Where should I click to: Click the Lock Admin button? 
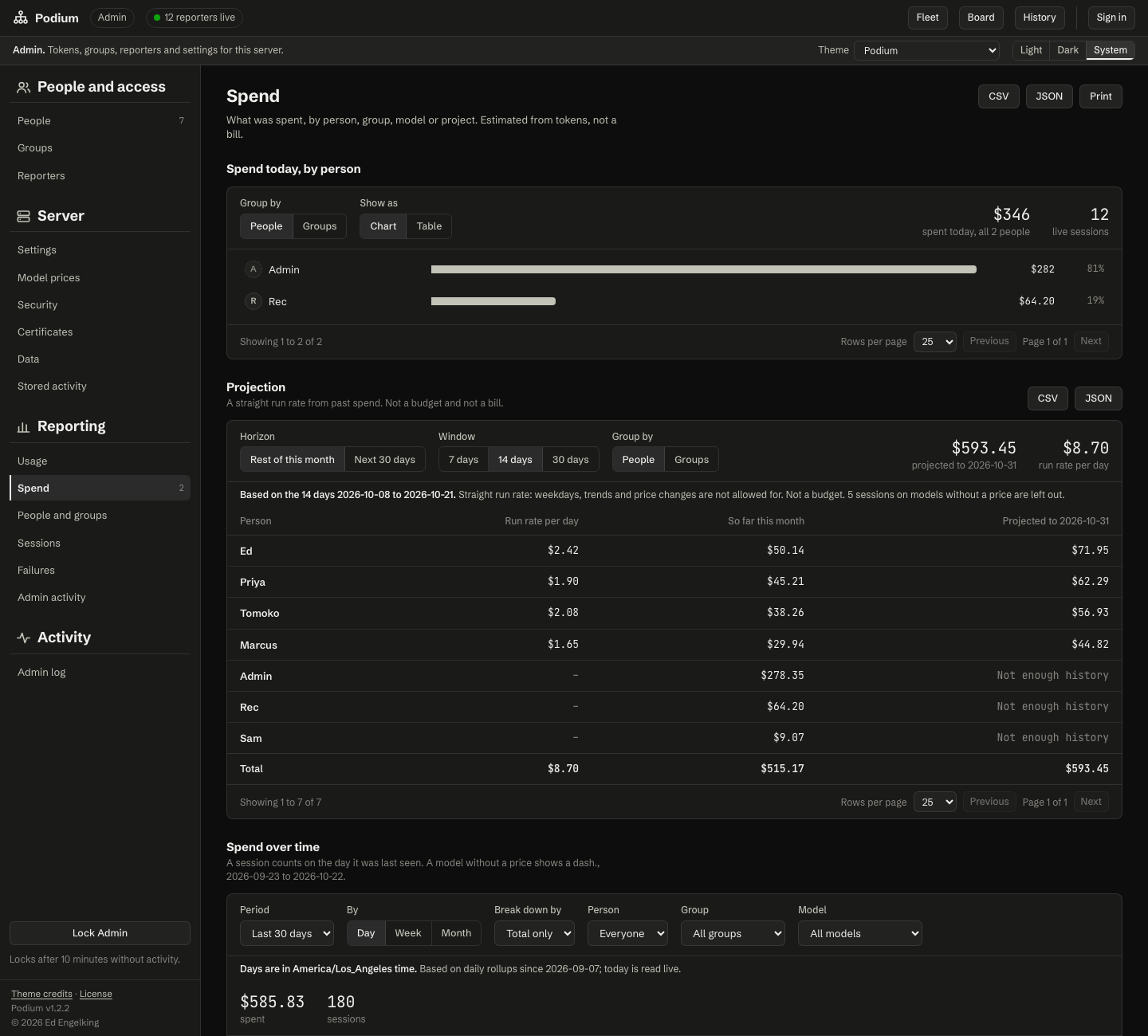[x=100, y=933]
